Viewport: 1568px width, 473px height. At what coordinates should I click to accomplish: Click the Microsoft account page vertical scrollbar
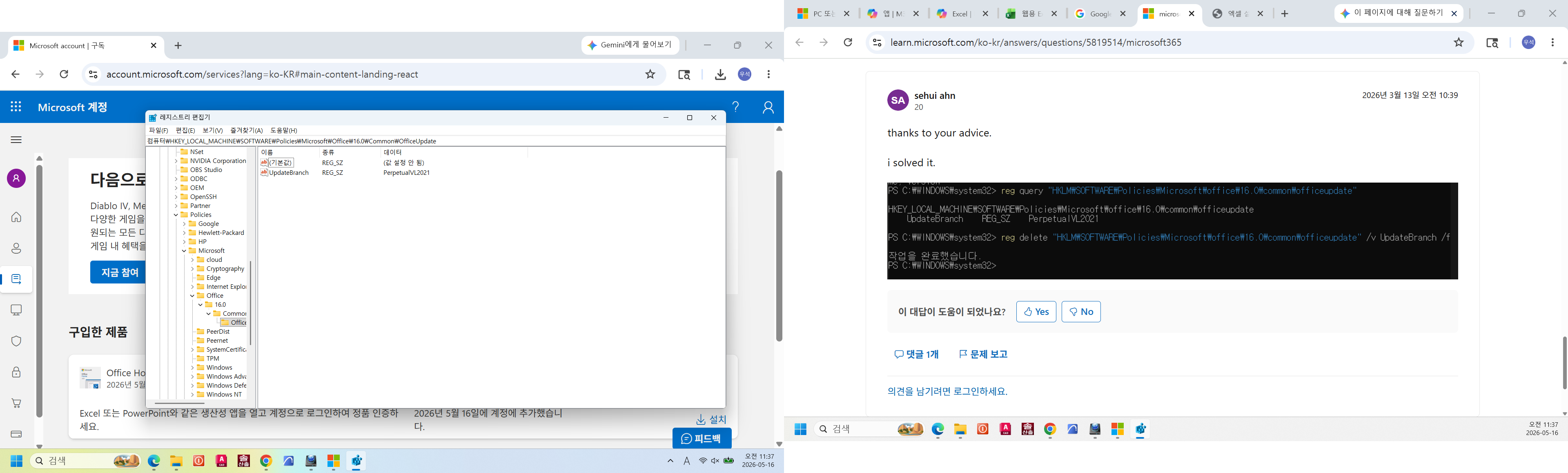(x=779, y=256)
